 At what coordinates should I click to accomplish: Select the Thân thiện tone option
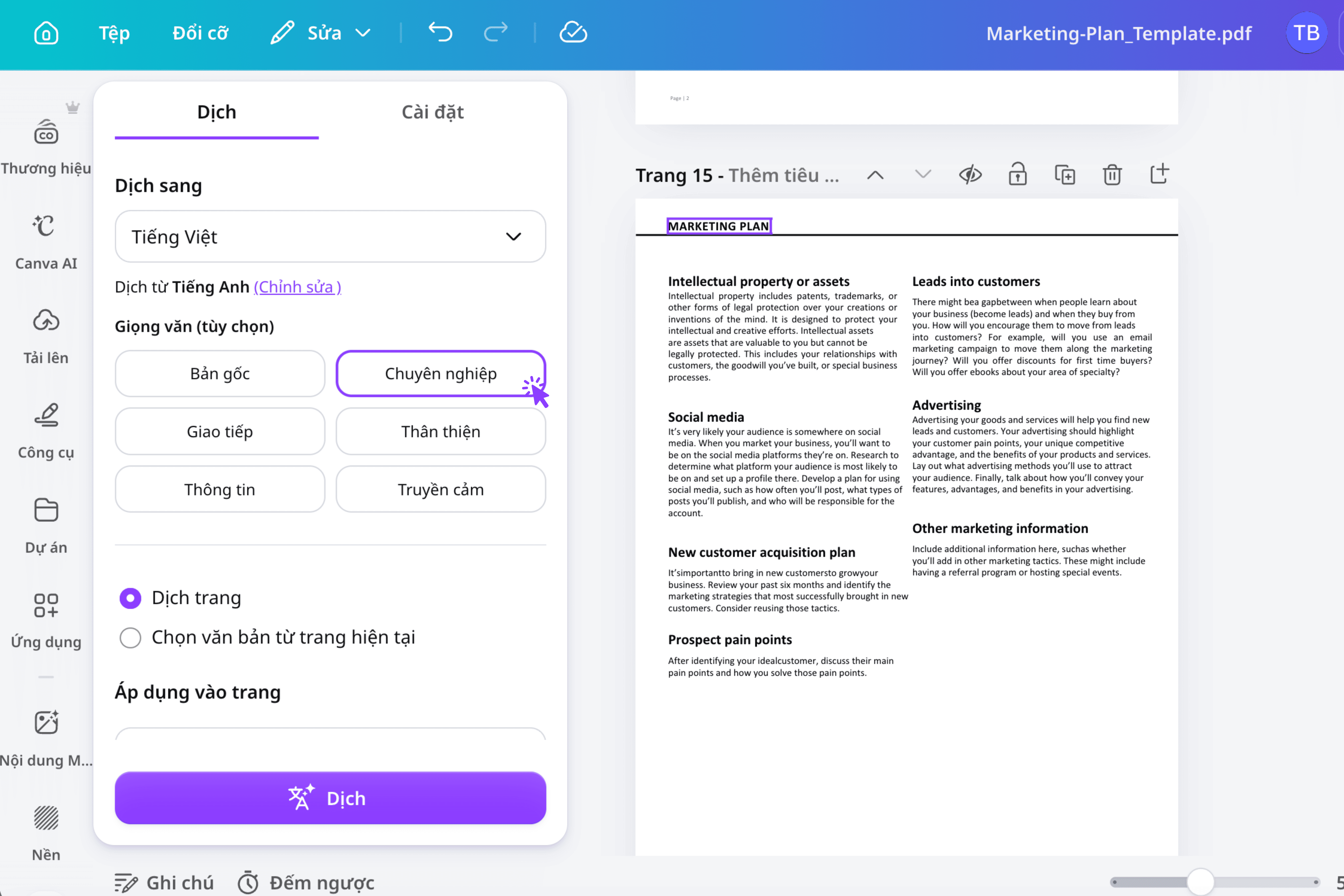pyautogui.click(x=441, y=431)
